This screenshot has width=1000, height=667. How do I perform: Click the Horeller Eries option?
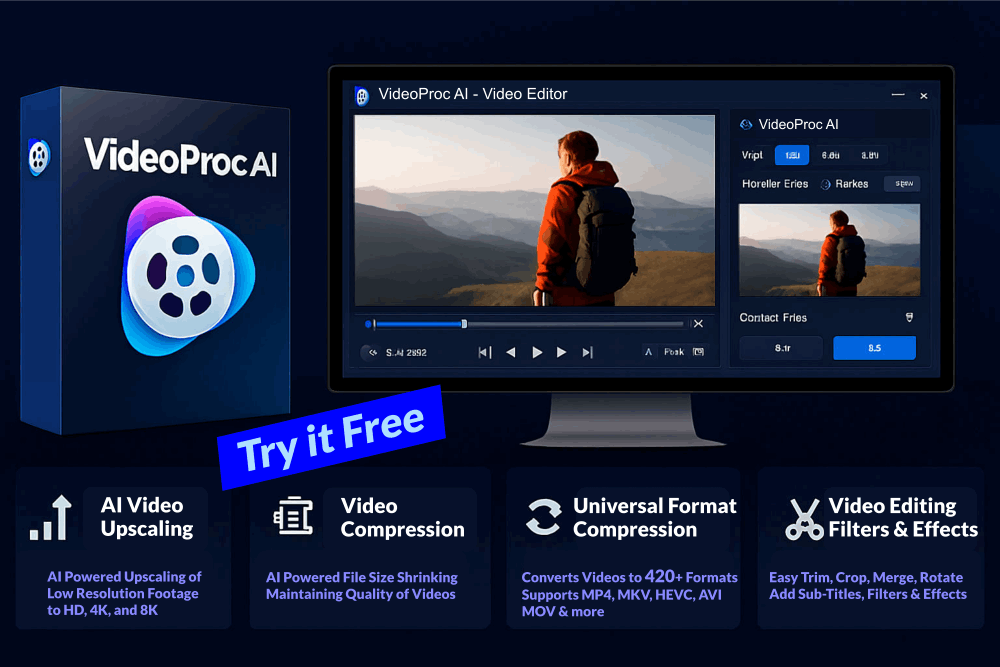(x=775, y=184)
